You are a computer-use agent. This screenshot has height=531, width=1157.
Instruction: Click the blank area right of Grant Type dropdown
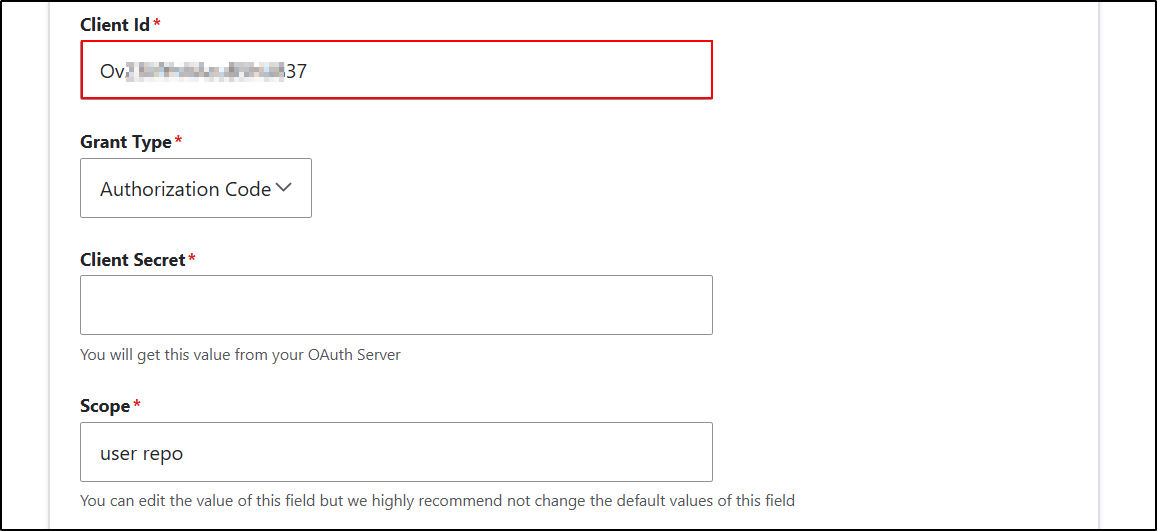600,188
